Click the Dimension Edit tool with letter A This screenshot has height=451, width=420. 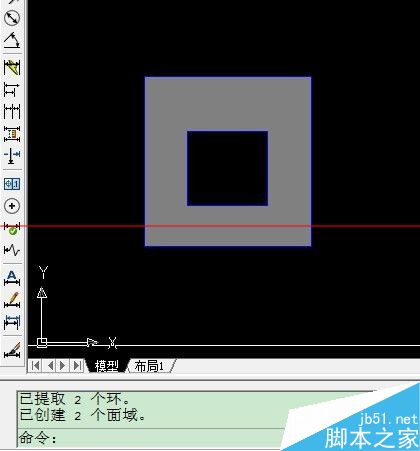(12, 278)
